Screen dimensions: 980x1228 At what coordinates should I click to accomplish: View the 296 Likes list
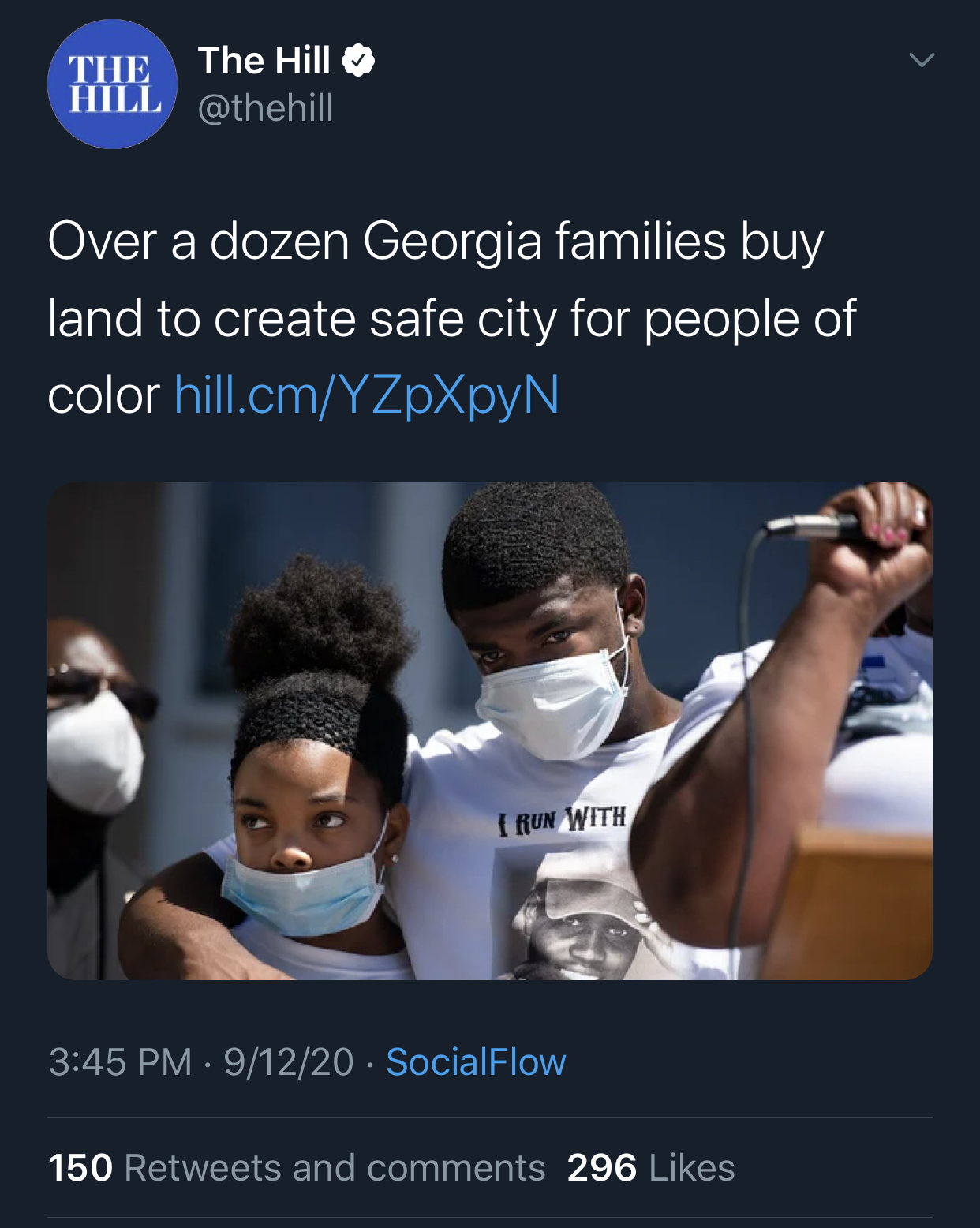tap(651, 1168)
